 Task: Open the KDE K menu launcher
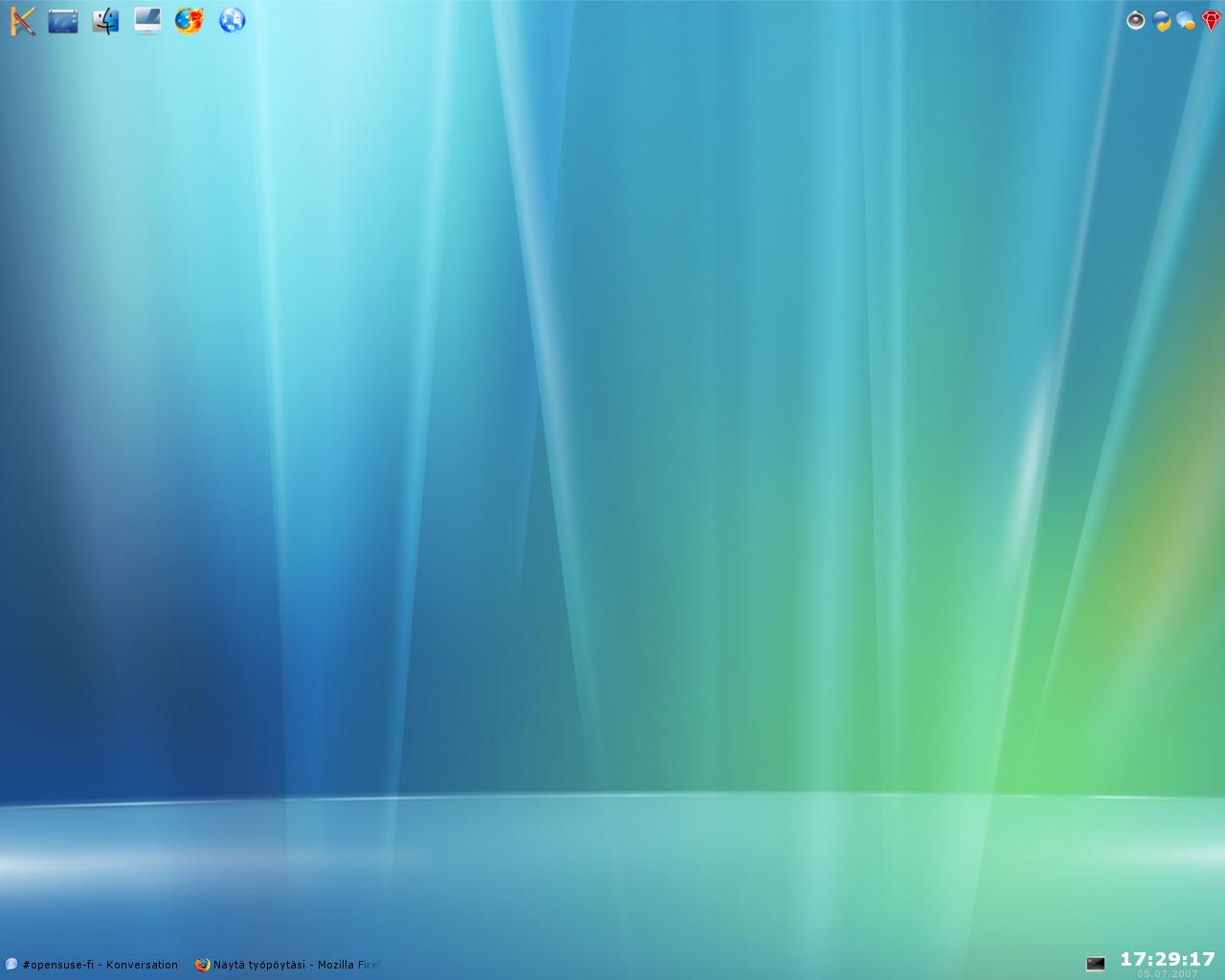point(23,20)
